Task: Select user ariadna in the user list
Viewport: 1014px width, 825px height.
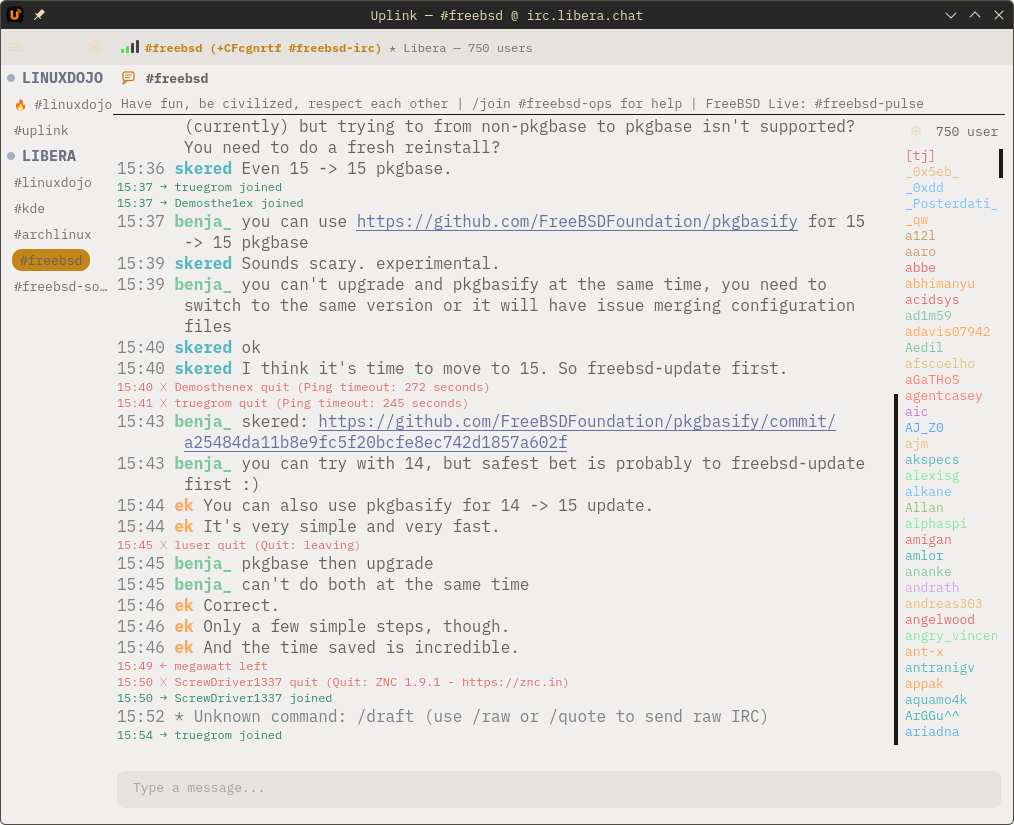Action: (x=932, y=732)
